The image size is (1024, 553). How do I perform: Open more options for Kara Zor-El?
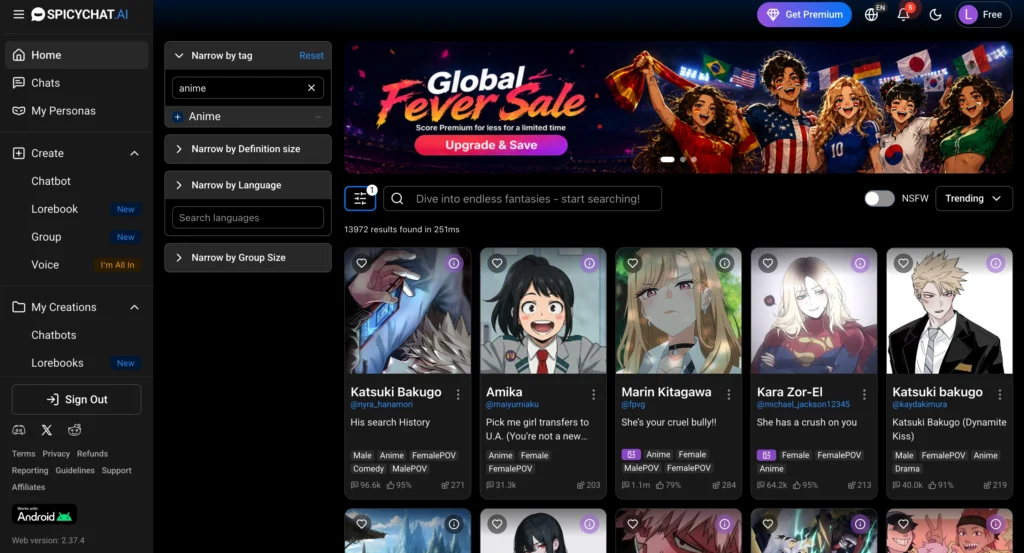864,394
